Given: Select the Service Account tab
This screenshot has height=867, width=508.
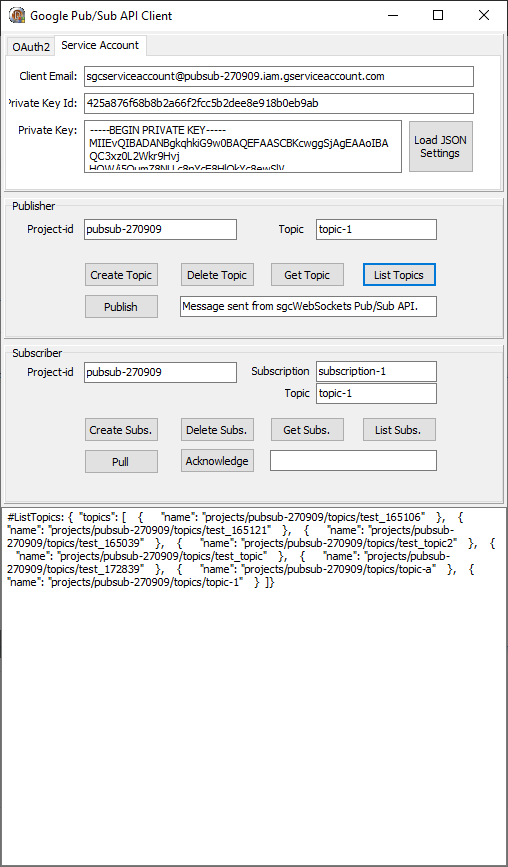Looking at the screenshot, I should tap(100, 45).
